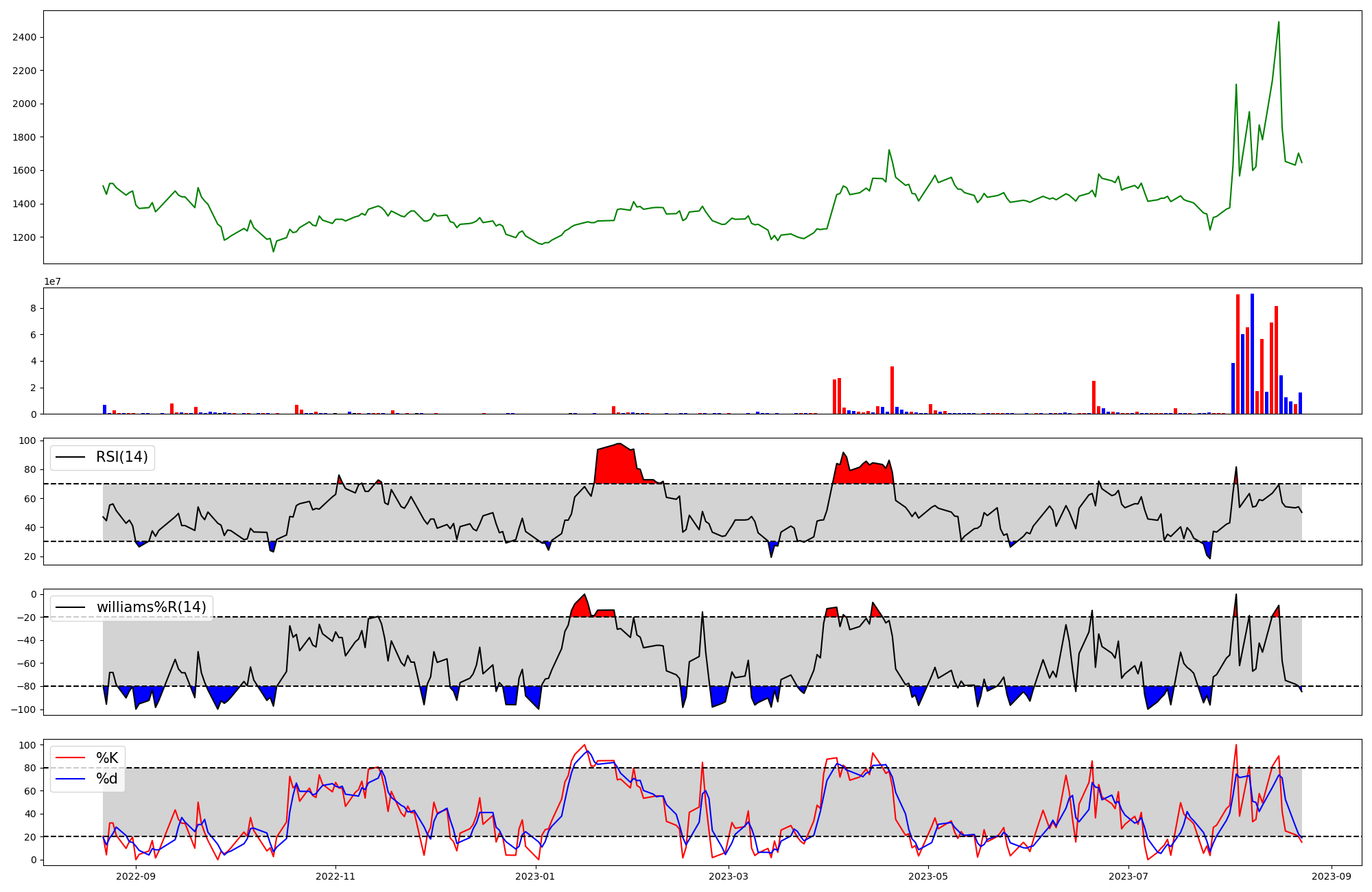Click the 2023-01 x-axis date label
1372x892 pixels.
pos(535,876)
